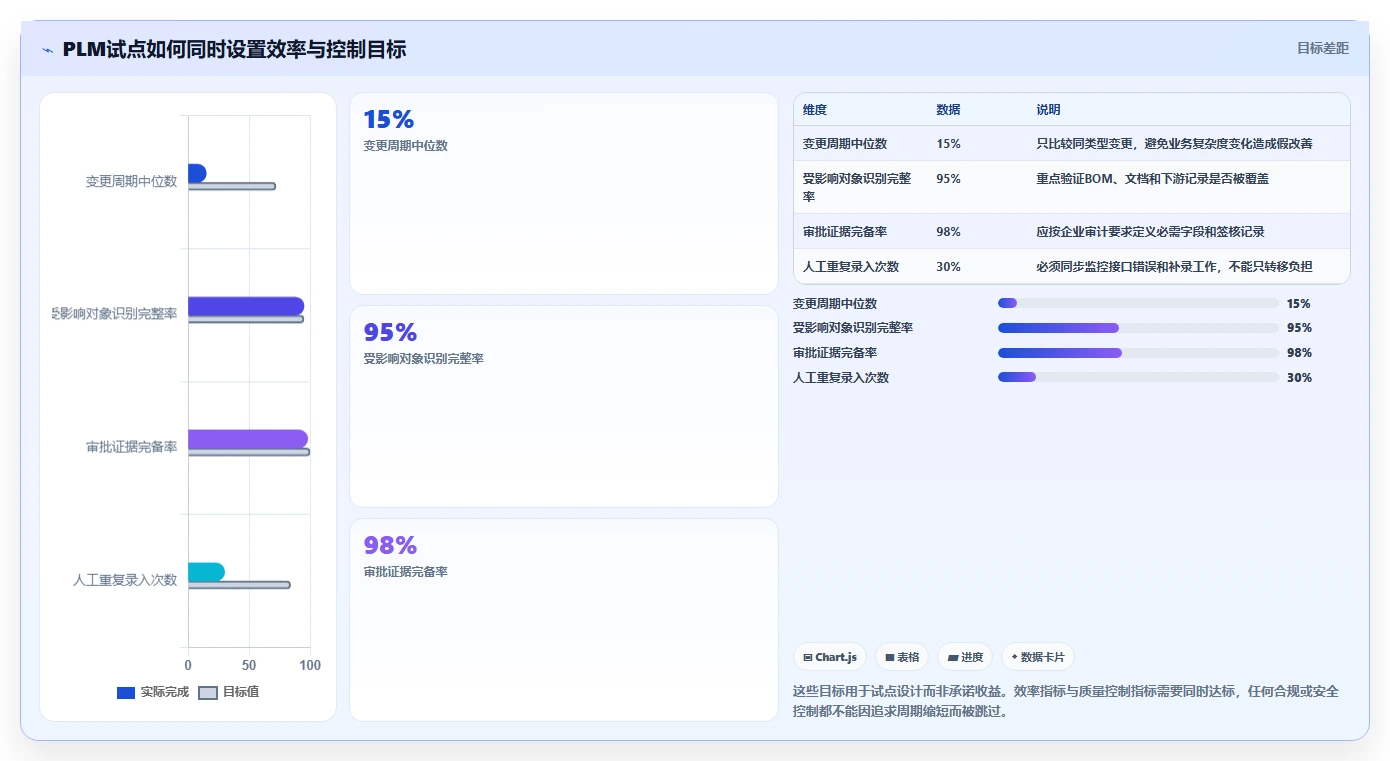Click the gray target bar for 人工重复录入次数
The height and width of the screenshot is (761, 1390).
coord(239,585)
